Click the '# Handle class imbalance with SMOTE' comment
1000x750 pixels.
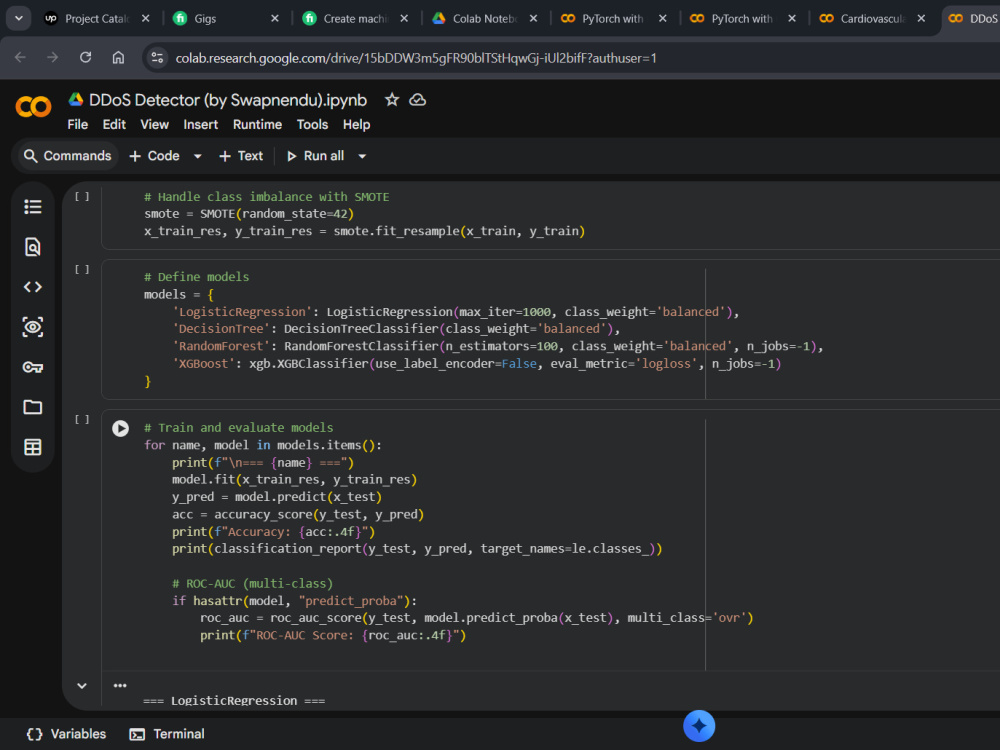[267, 196]
